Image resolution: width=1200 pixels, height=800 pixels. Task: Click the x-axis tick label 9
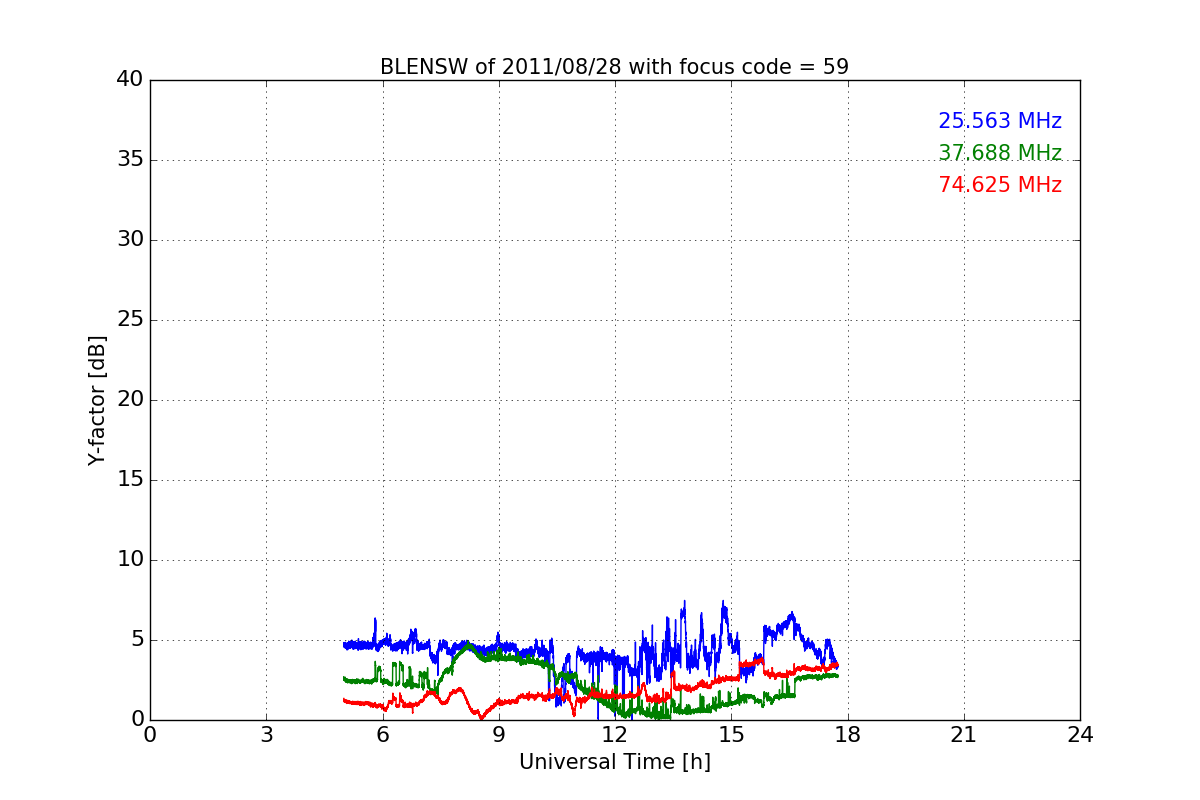click(499, 735)
